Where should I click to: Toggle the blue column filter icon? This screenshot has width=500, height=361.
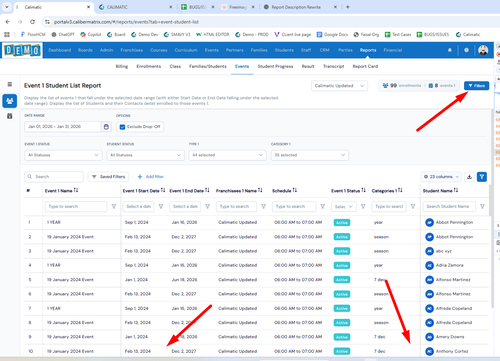(x=482, y=177)
